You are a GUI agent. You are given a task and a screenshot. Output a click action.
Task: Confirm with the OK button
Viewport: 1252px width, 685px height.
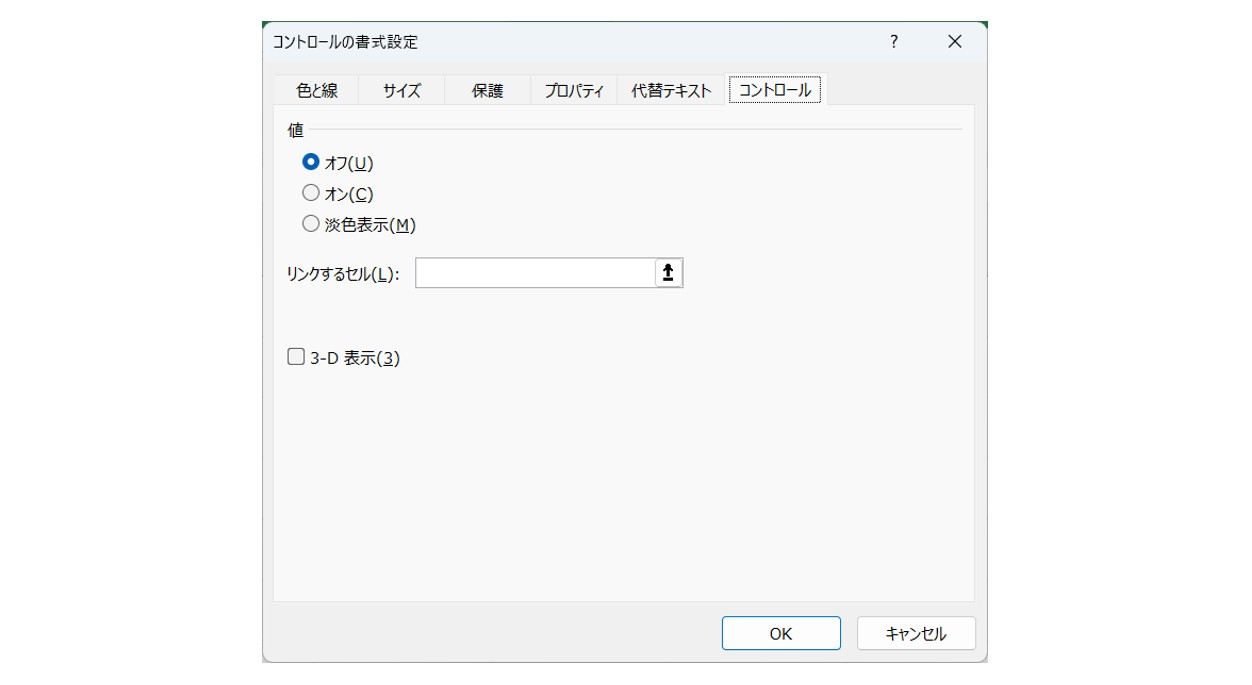point(781,633)
